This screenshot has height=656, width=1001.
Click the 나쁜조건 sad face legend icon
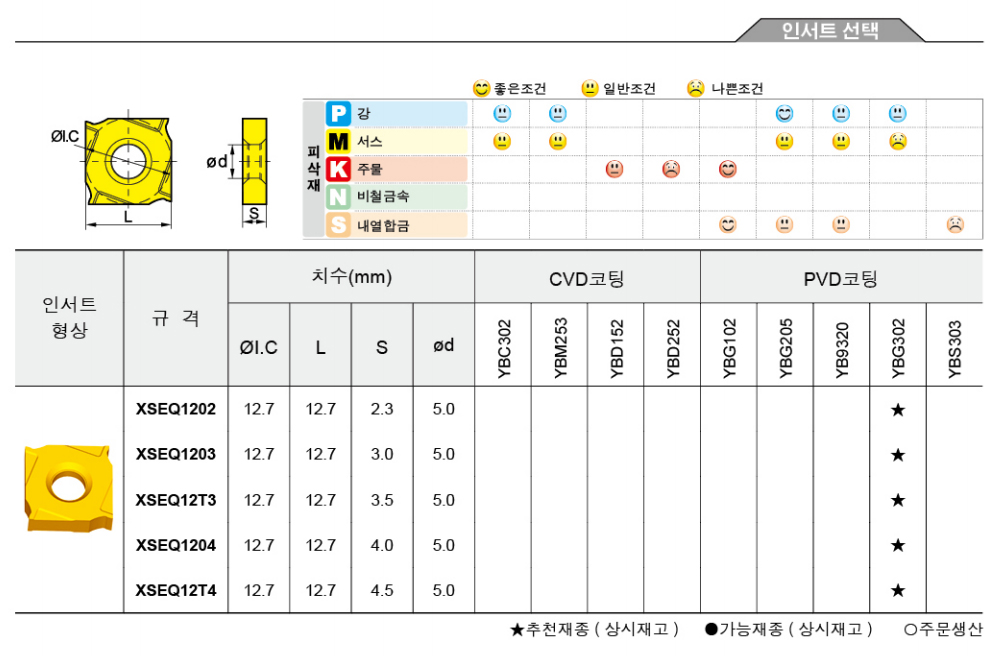point(696,88)
